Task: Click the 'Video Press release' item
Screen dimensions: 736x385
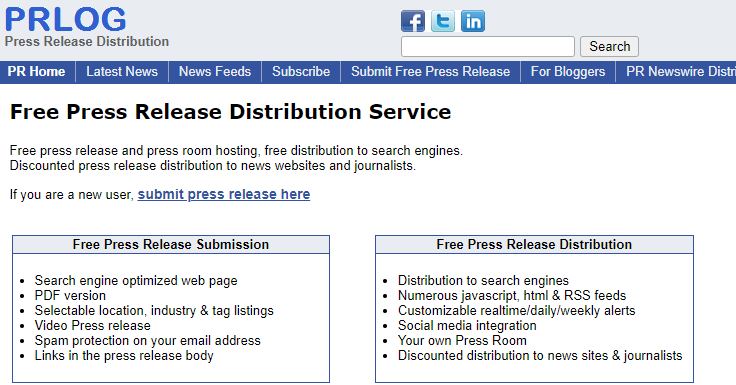Action: pyautogui.click(x=92, y=326)
